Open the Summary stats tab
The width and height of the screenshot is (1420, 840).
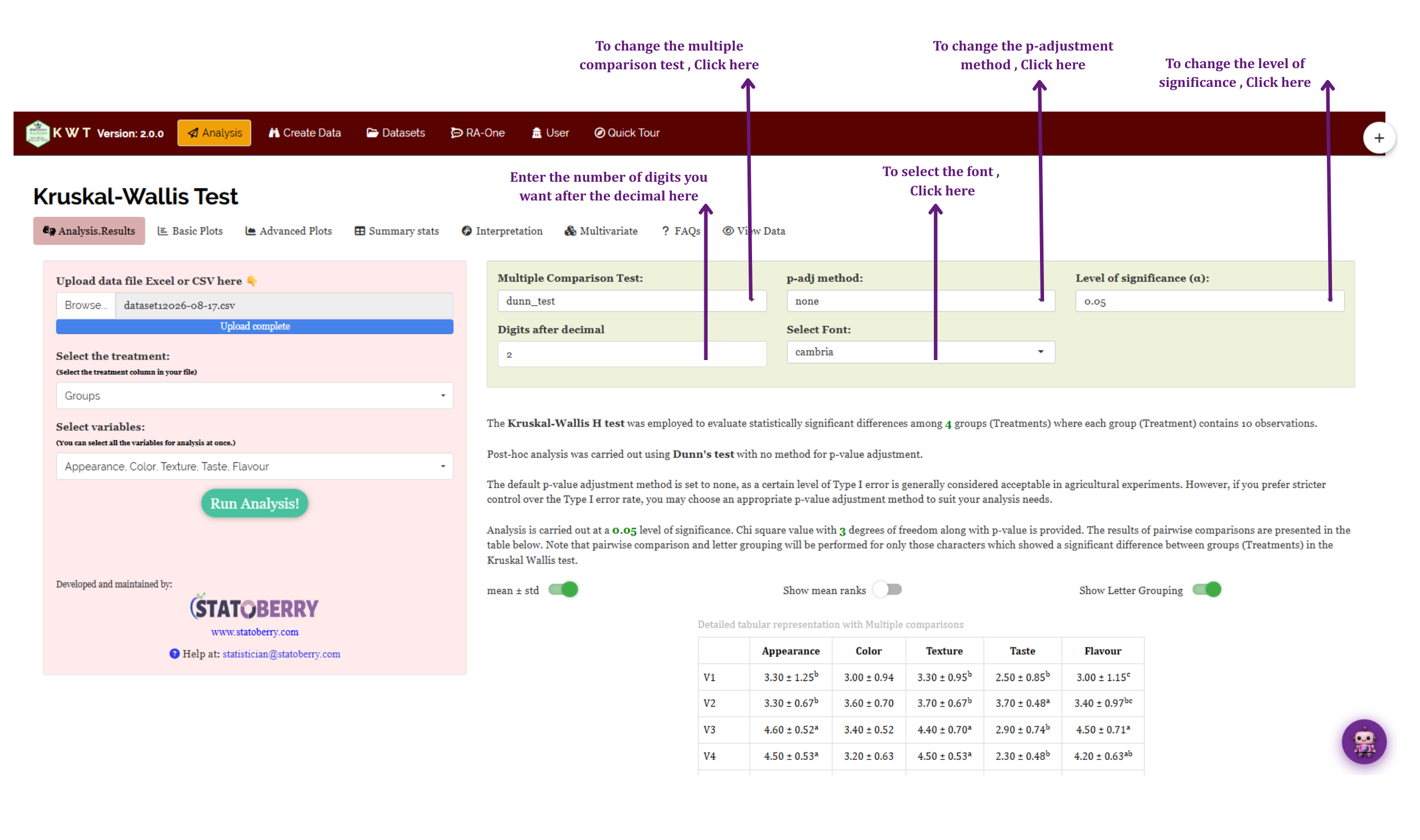[397, 231]
